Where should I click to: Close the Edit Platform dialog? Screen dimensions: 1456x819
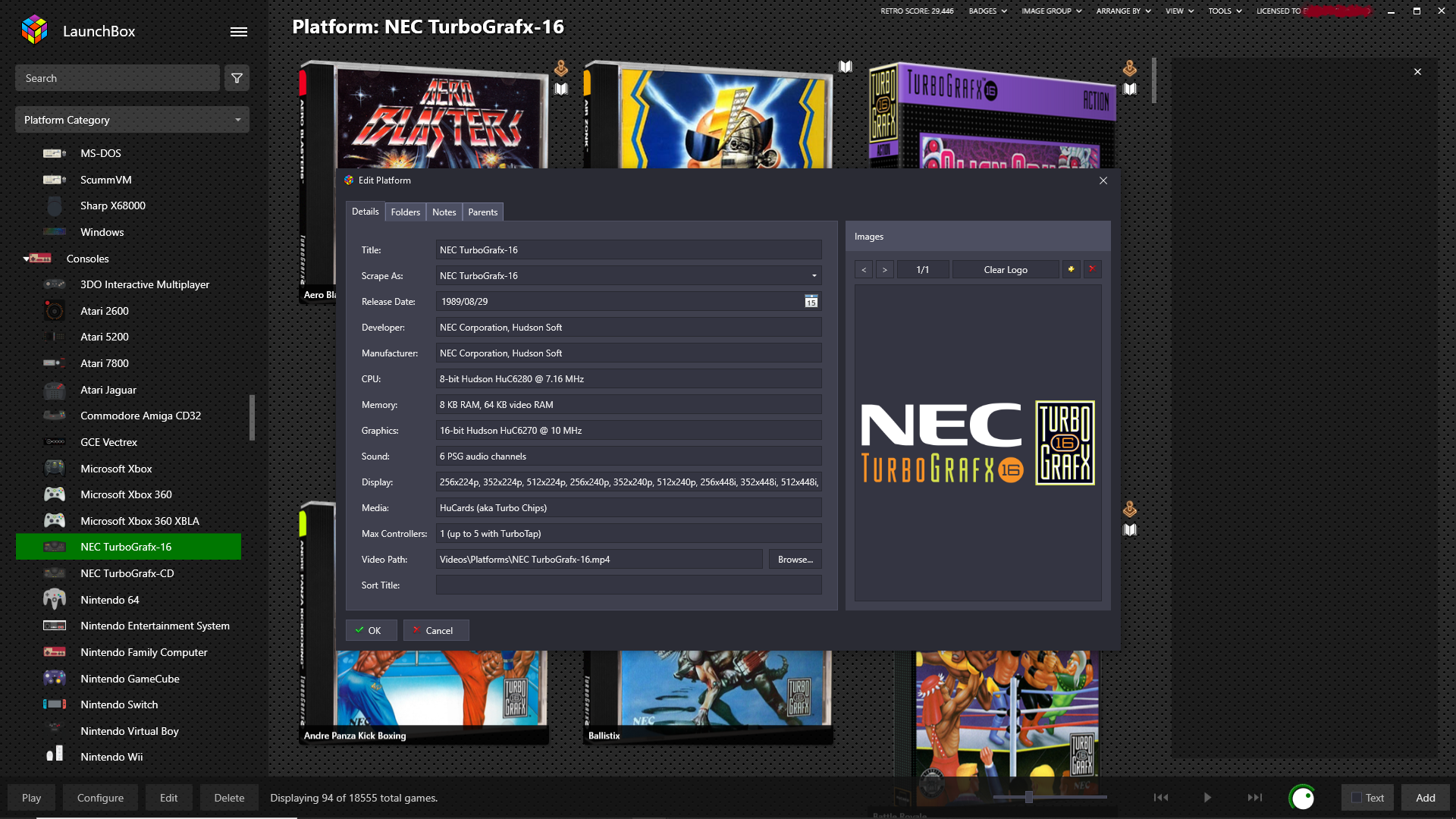point(1103,180)
